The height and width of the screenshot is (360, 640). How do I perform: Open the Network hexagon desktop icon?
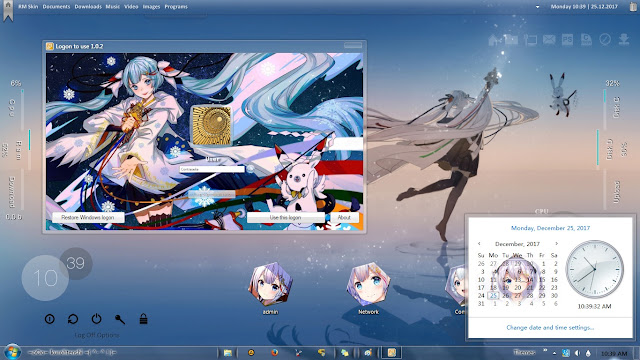pos(368,284)
